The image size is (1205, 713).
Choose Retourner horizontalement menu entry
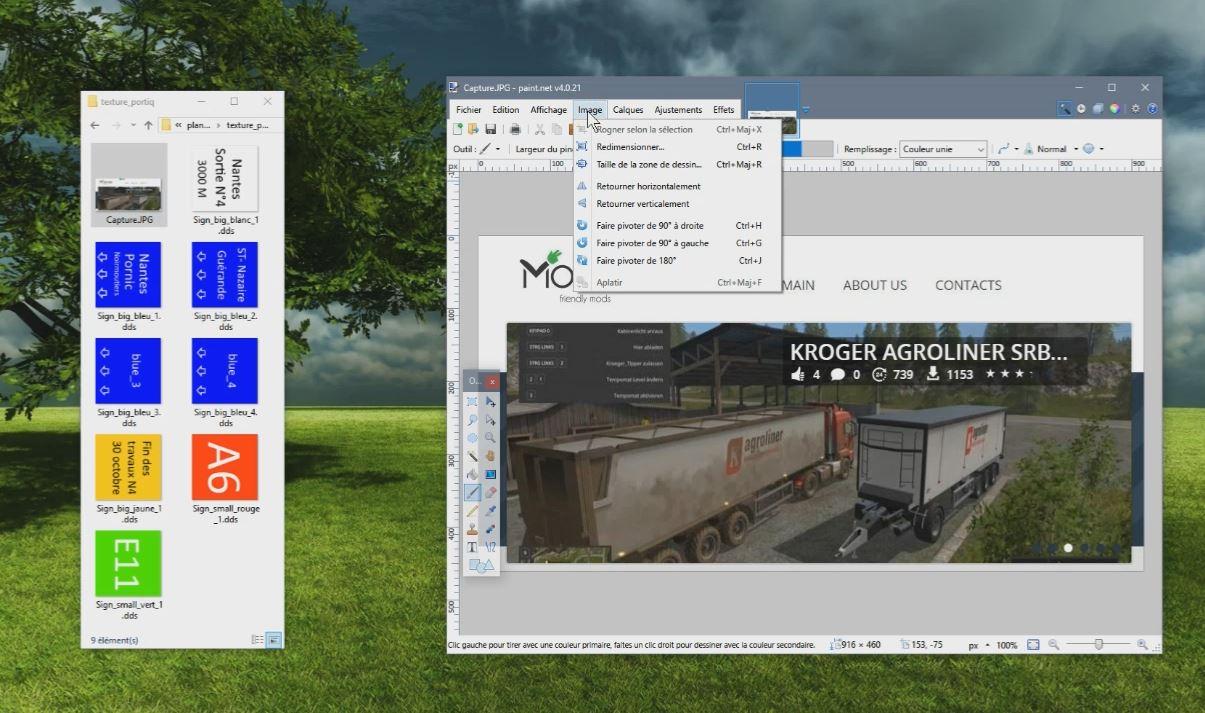pos(648,186)
